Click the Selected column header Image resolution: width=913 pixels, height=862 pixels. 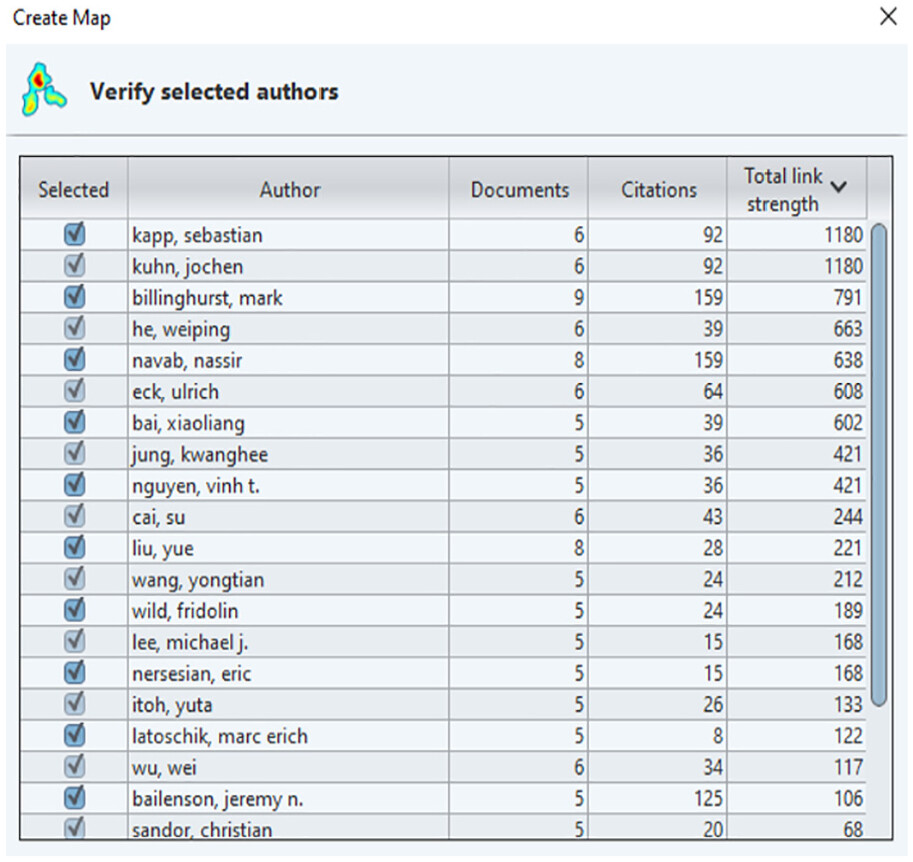[73, 190]
